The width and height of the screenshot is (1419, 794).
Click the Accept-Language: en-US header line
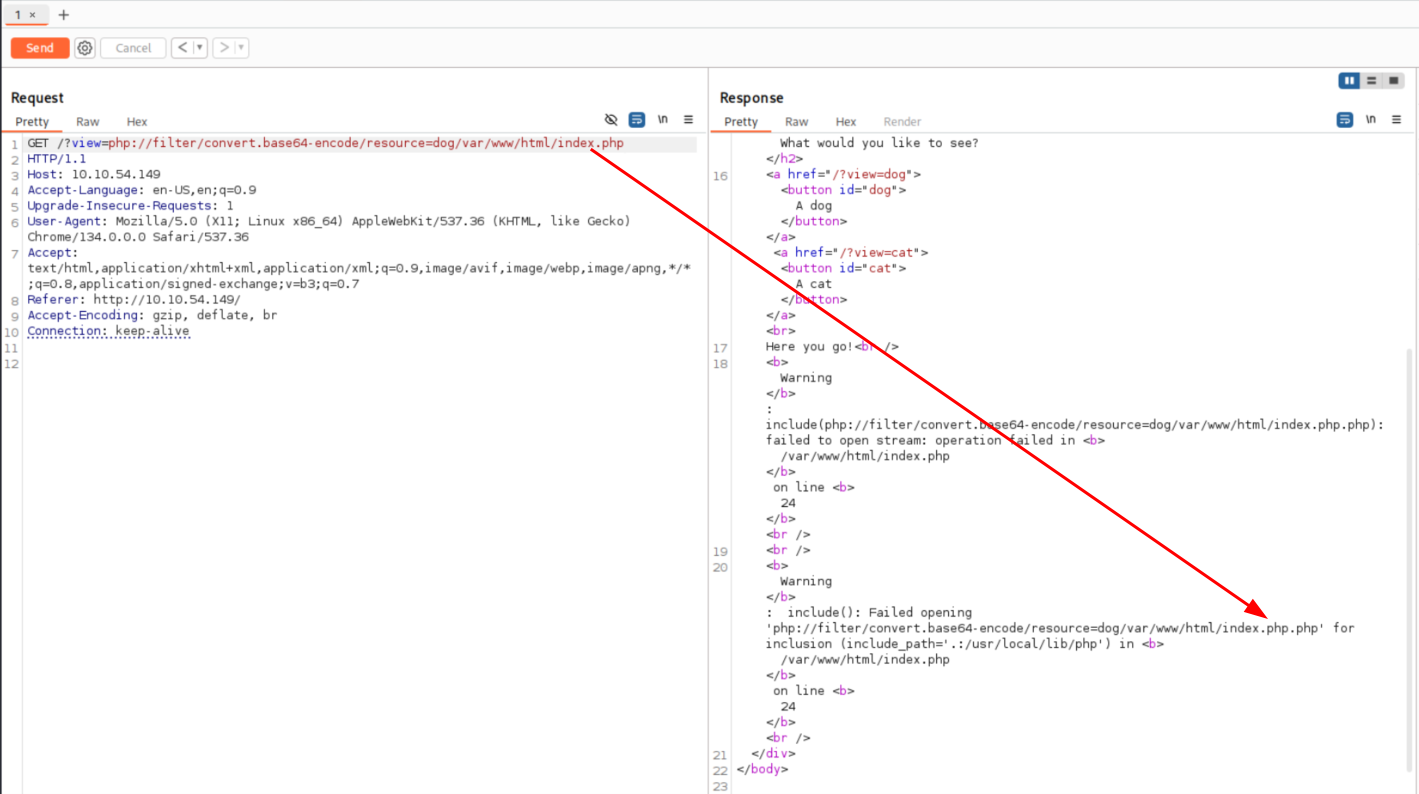click(142, 190)
